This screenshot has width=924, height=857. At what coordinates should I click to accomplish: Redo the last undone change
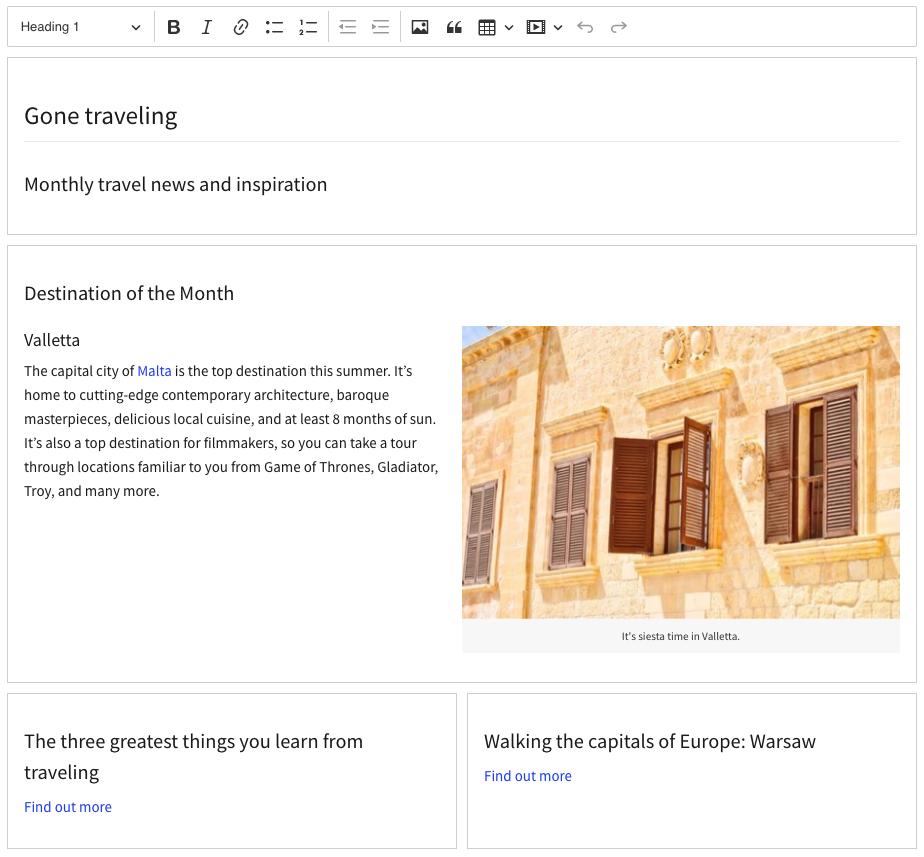click(x=619, y=28)
